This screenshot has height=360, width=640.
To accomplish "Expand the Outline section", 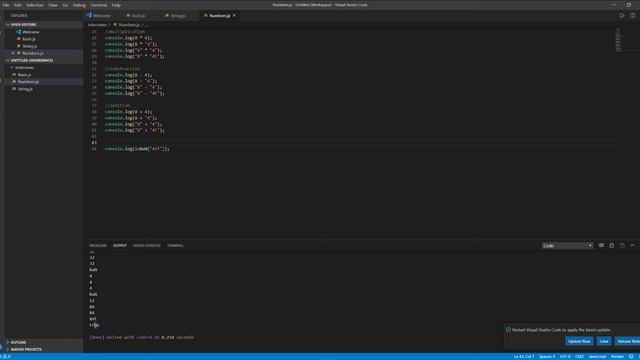I will click(x=18, y=342).
